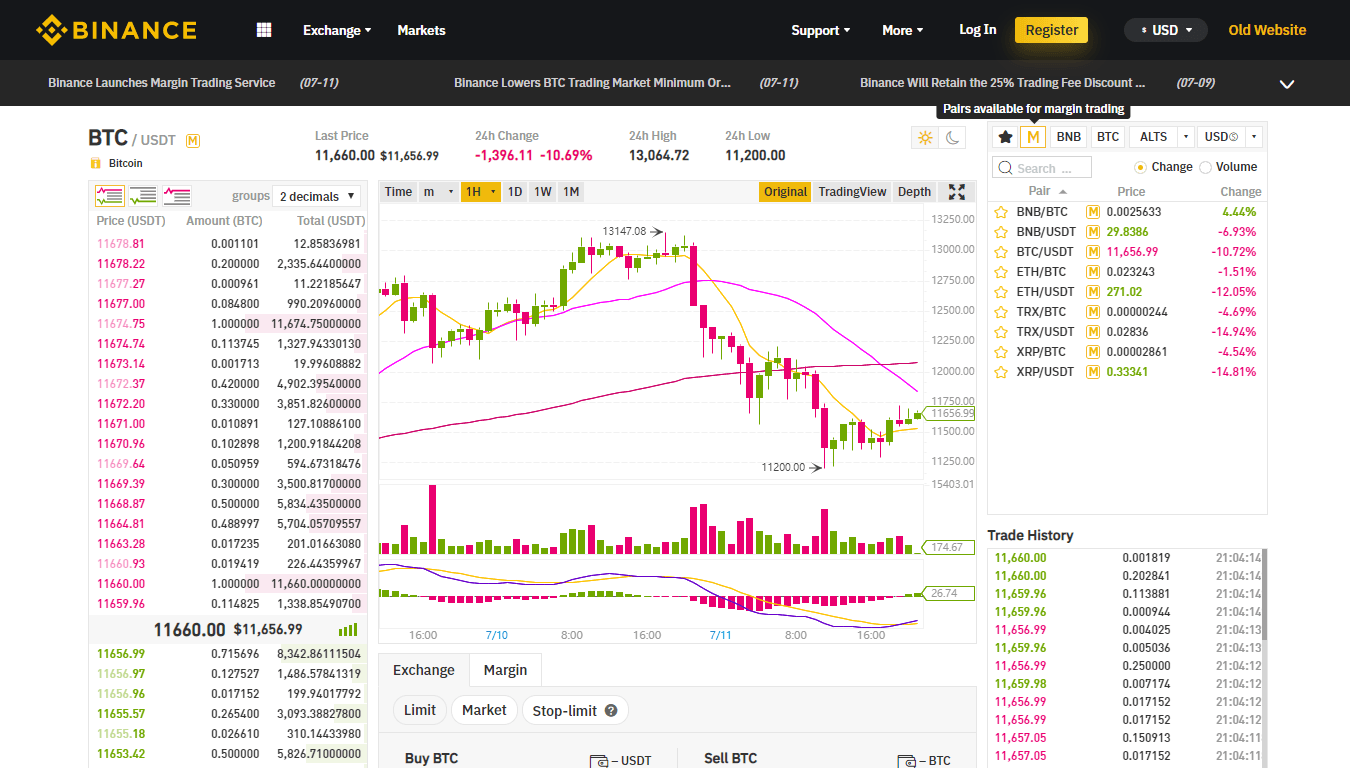Open the 1H interval dropdown
This screenshot has height=768, width=1350.
(480, 192)
